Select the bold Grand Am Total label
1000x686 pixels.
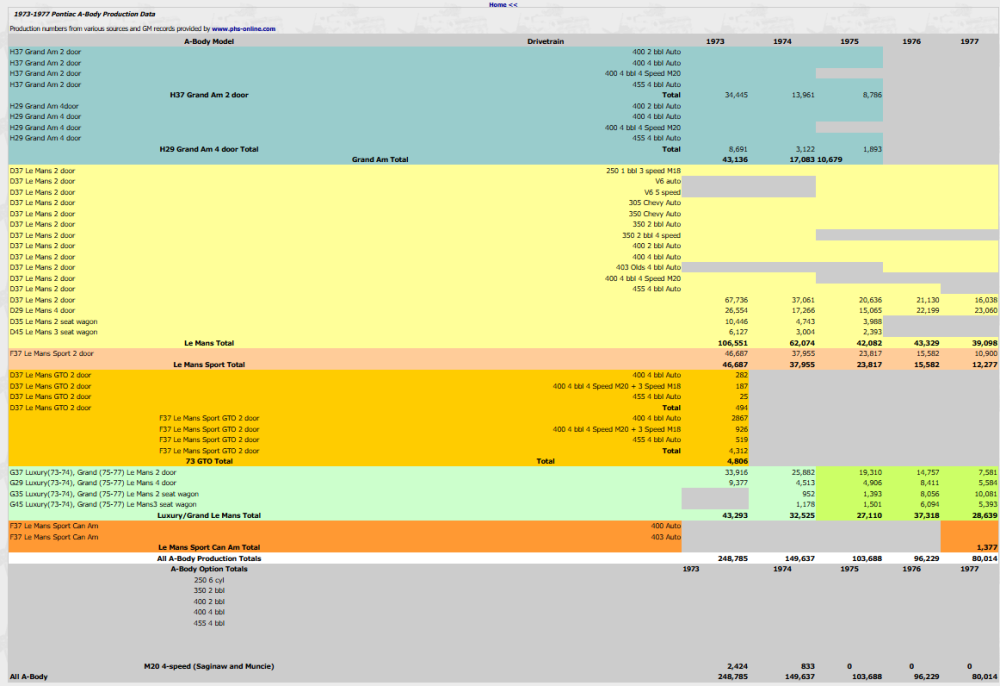click(x=380, y=159)
